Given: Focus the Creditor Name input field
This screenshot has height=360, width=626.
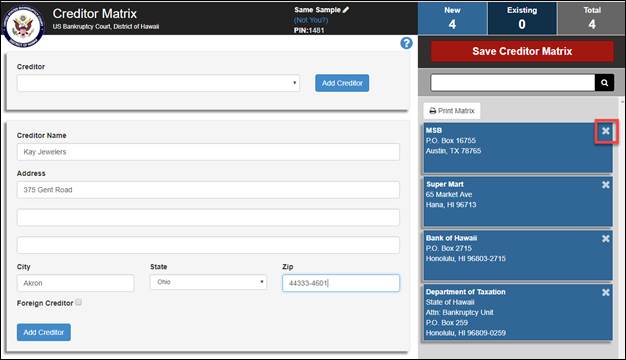Looking at the screenshot, I should (208, 152).
